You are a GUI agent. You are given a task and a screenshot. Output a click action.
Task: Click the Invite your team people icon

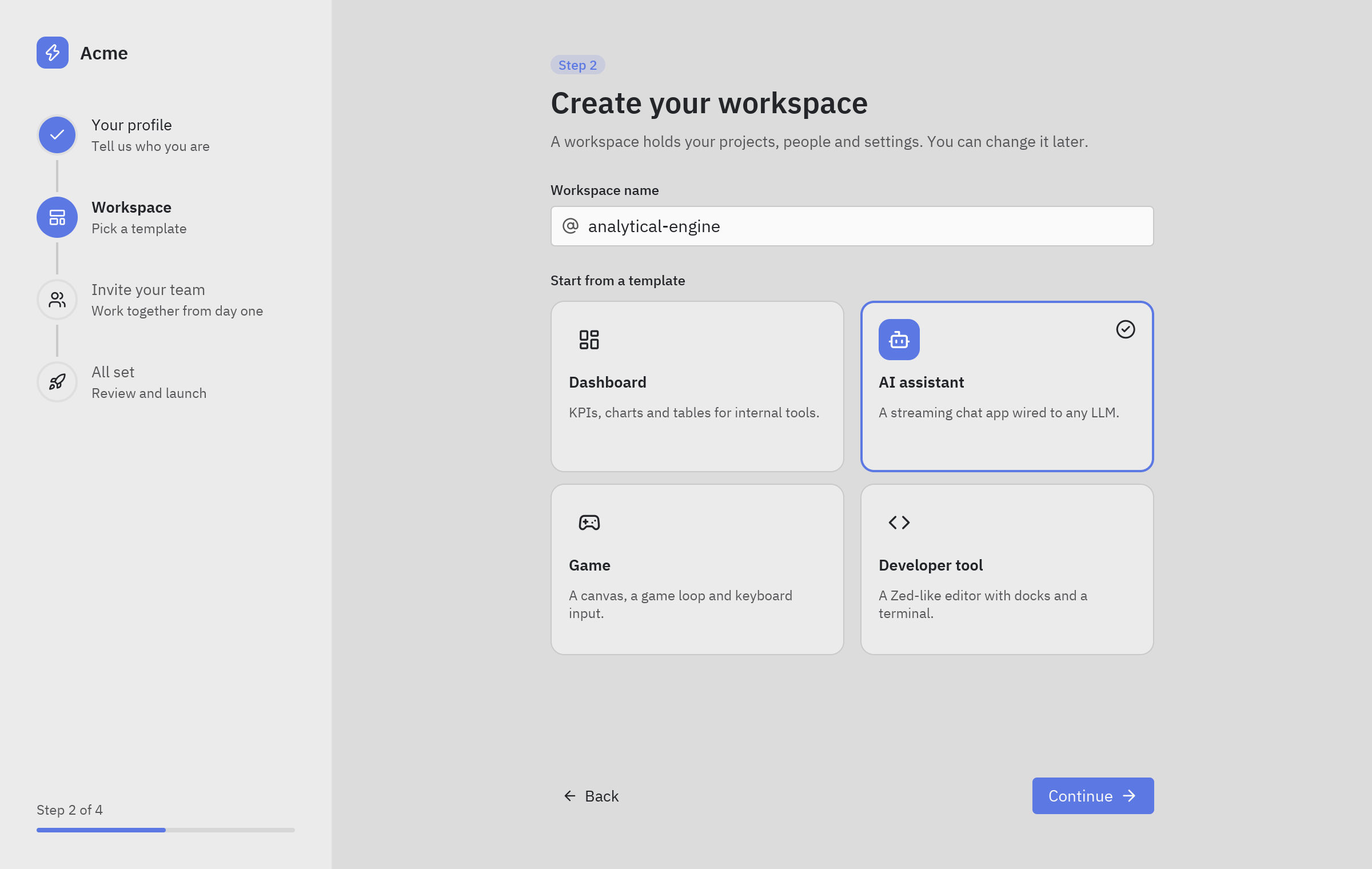pos(57,300)
